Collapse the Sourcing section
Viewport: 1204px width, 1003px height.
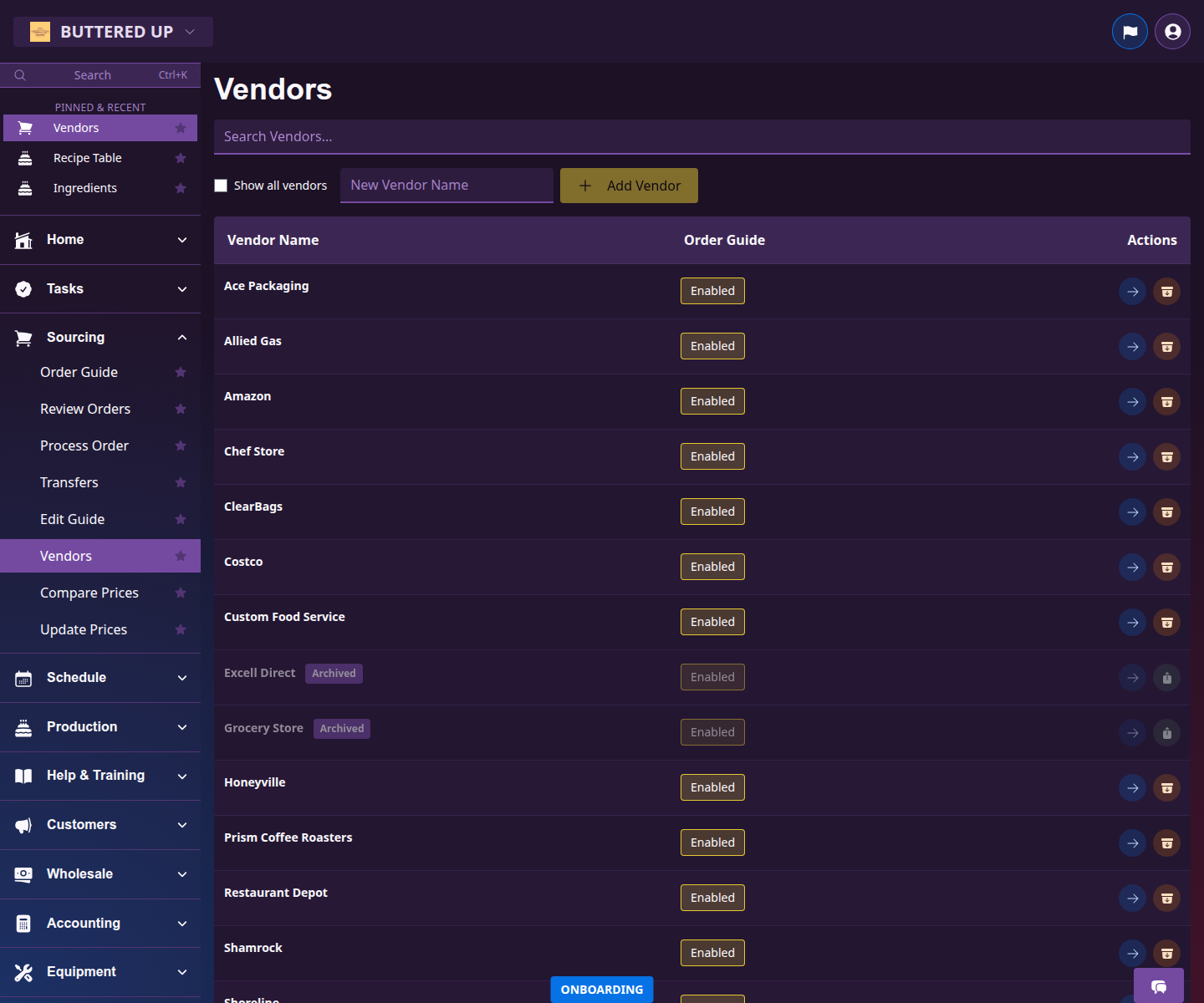(182, 337)
